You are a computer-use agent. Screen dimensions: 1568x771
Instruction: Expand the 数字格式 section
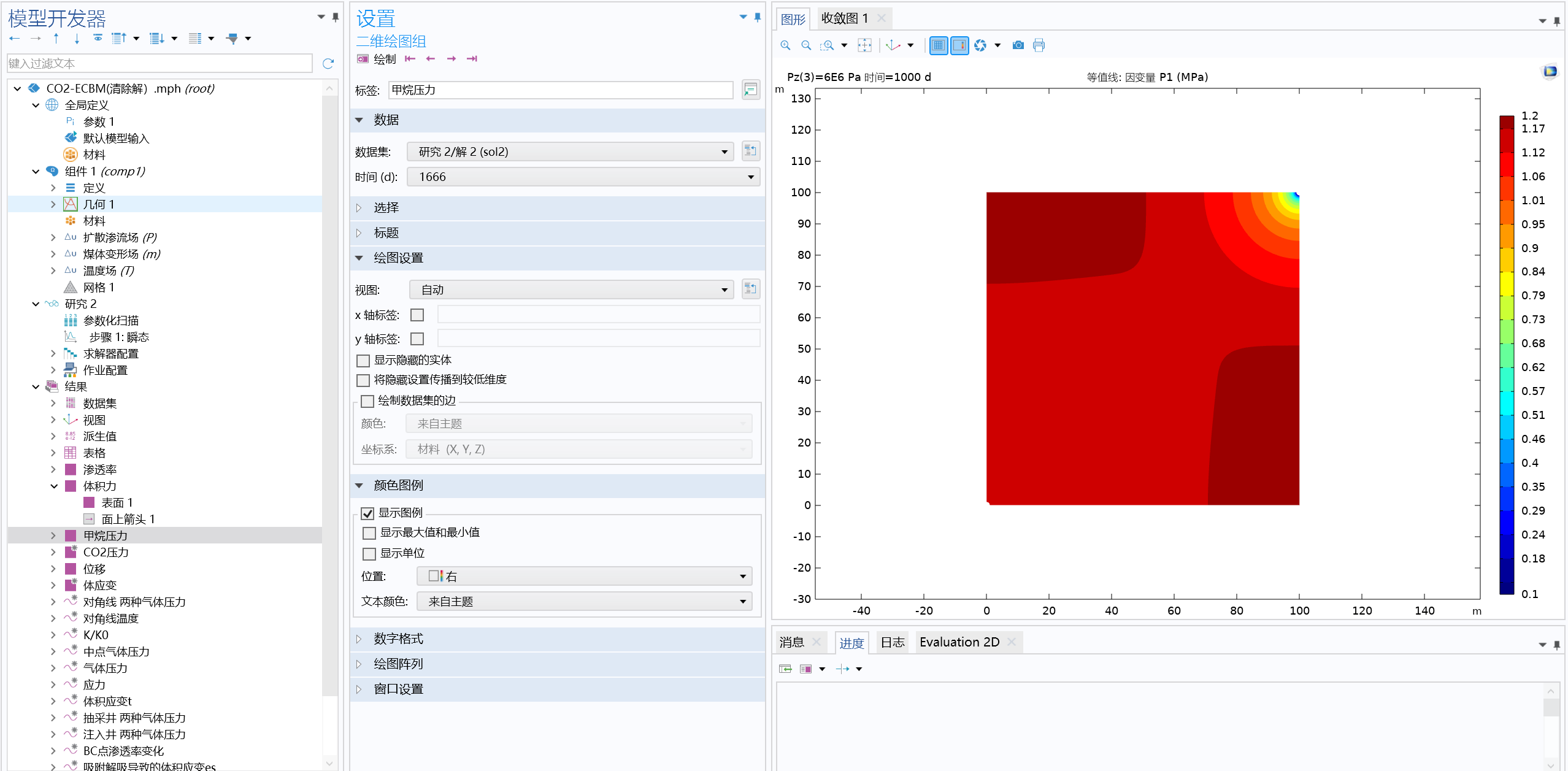(399, 639)
